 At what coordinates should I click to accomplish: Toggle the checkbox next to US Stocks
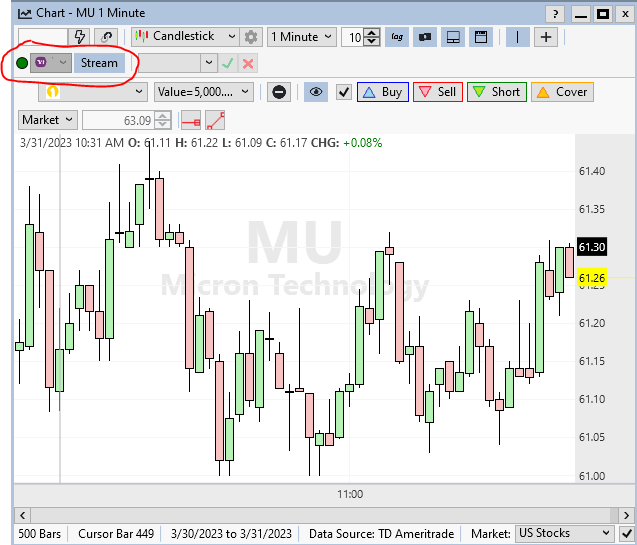(626, 533)
